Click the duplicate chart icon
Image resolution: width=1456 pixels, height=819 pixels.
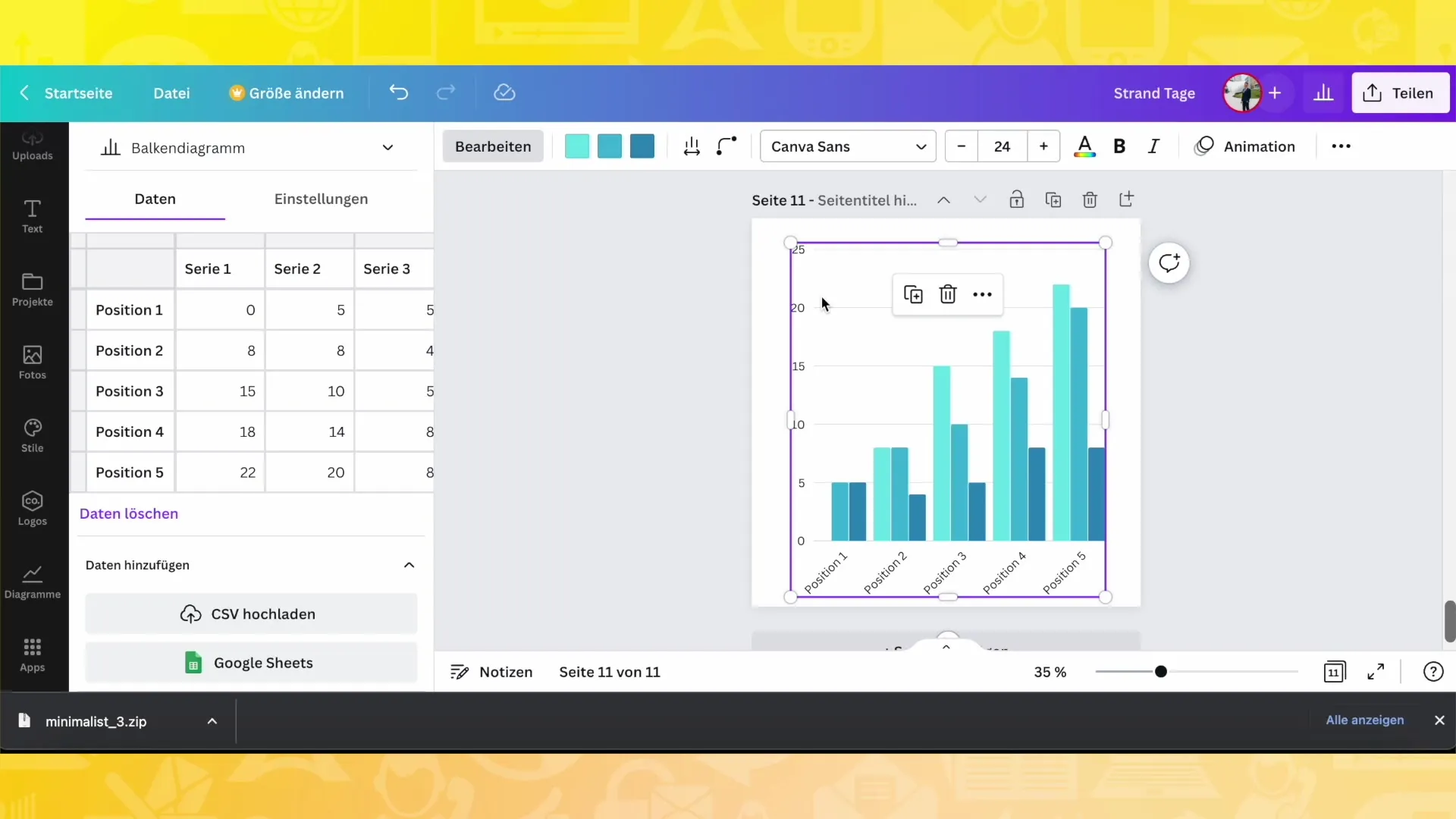(912, 293)
